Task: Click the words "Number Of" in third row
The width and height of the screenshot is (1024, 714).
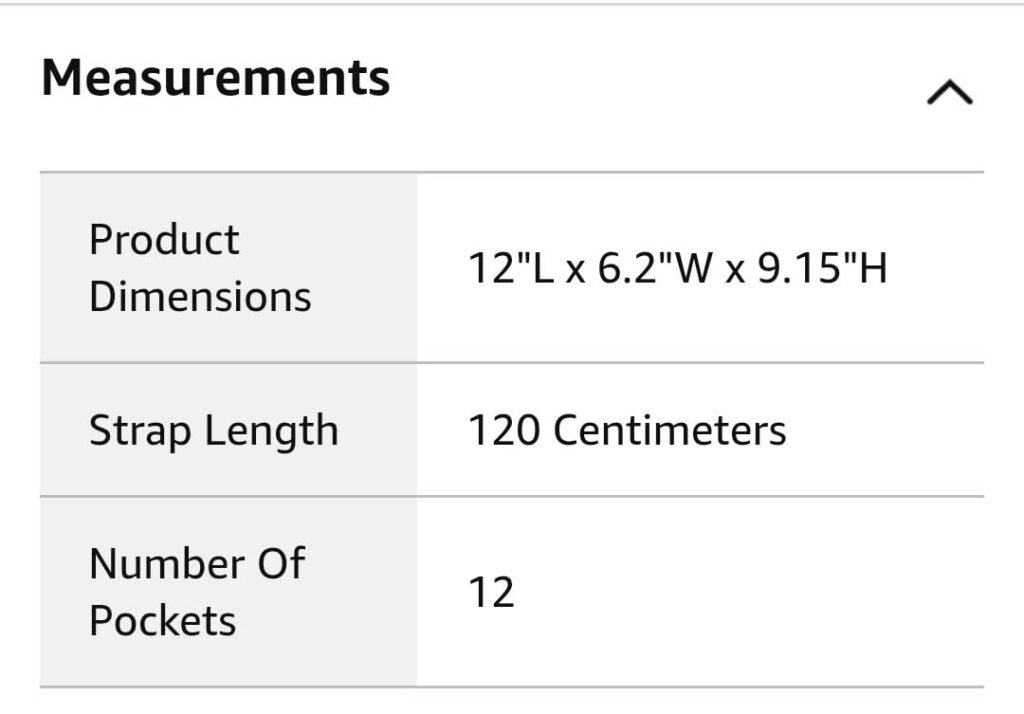Action: click(x=196, y=564)
